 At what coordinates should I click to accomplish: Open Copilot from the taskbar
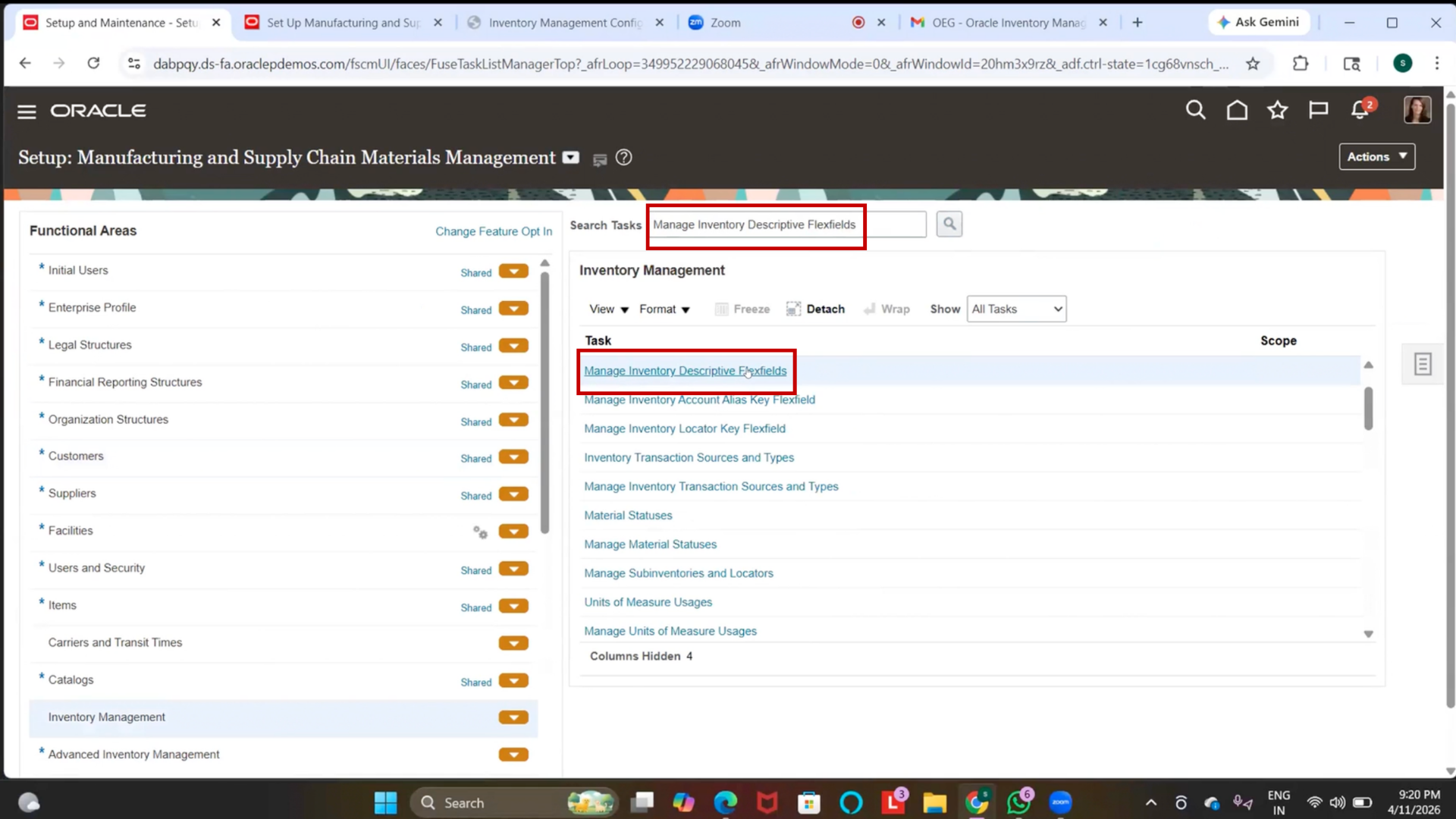click(683, 802)
